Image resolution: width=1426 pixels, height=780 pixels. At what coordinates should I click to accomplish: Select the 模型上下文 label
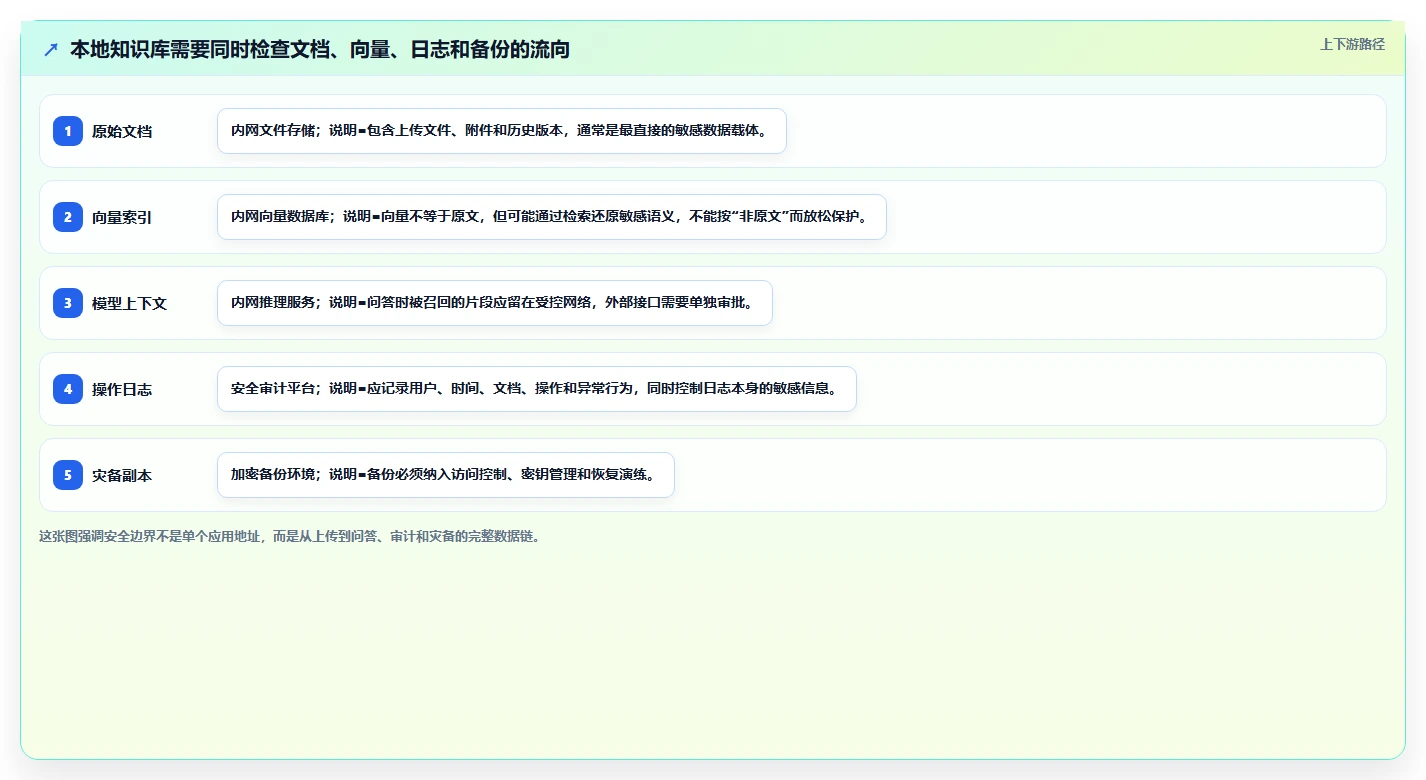pyautogui.click(x=129, y=303)
